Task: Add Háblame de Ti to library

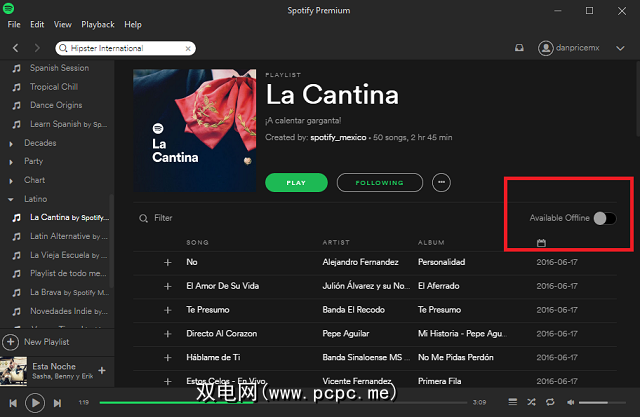Action: tap(167, 358)
